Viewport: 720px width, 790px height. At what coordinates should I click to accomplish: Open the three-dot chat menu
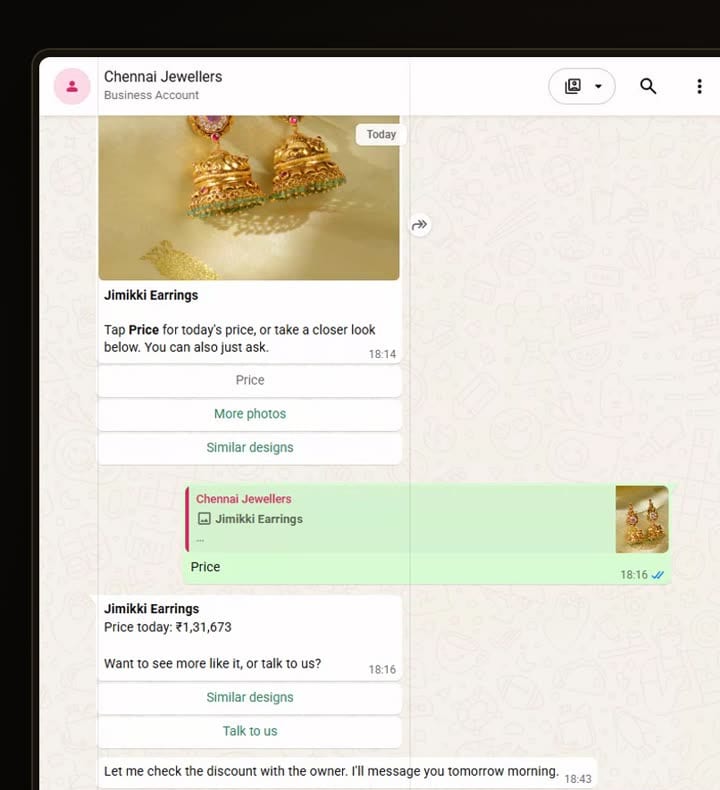699,86
